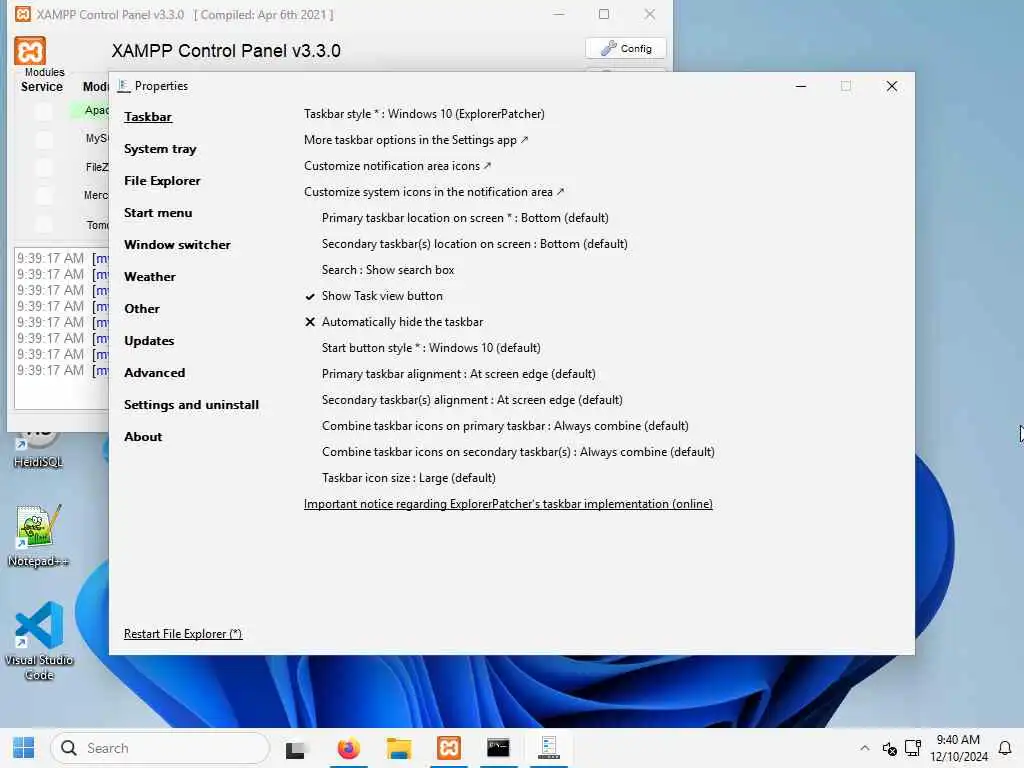The image size is (1024, 768).
Task: Click the XAMPP logo in Control Panel
Action: (x=30, y=50)
